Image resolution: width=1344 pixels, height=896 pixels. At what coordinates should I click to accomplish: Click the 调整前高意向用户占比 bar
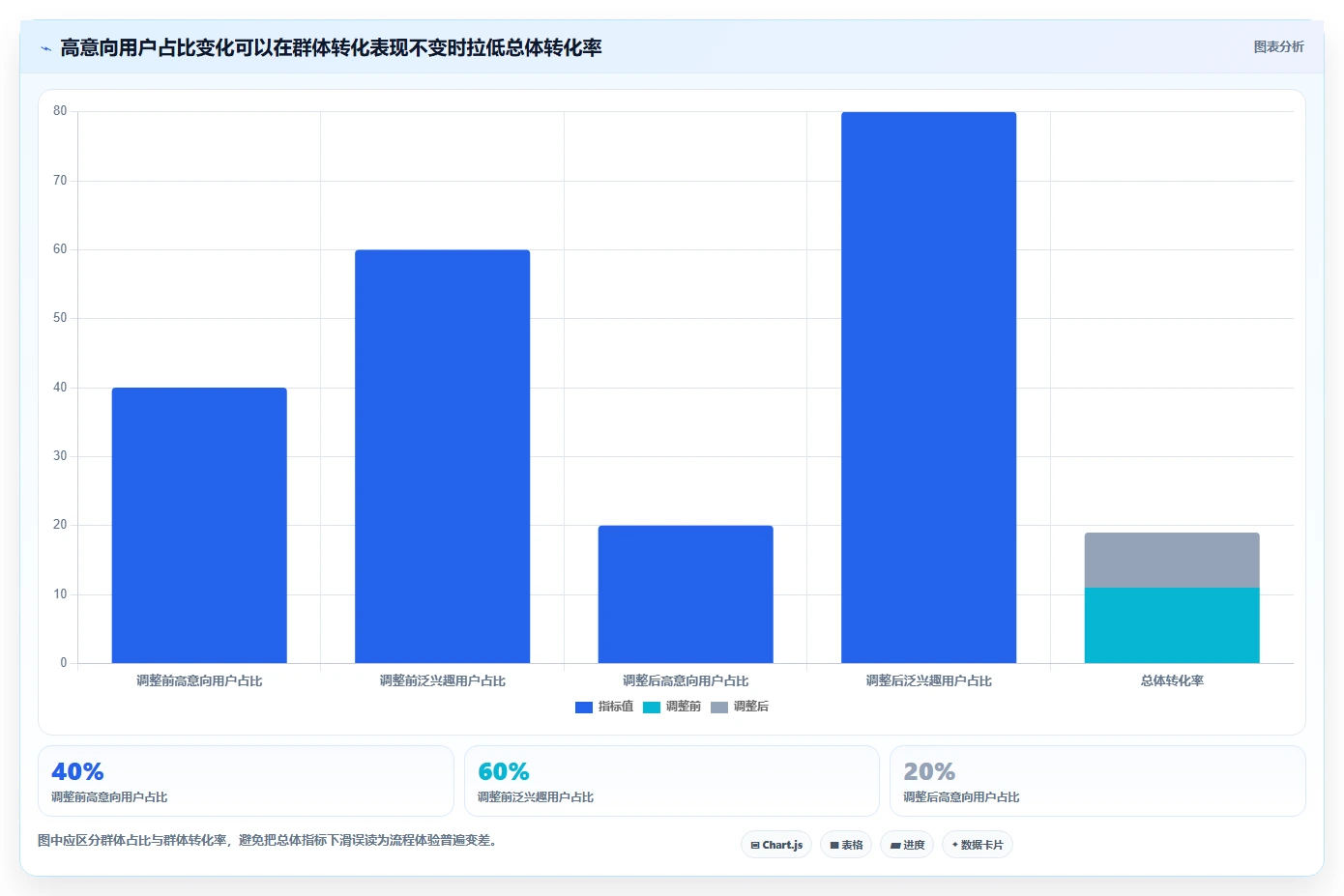point(199,526)
